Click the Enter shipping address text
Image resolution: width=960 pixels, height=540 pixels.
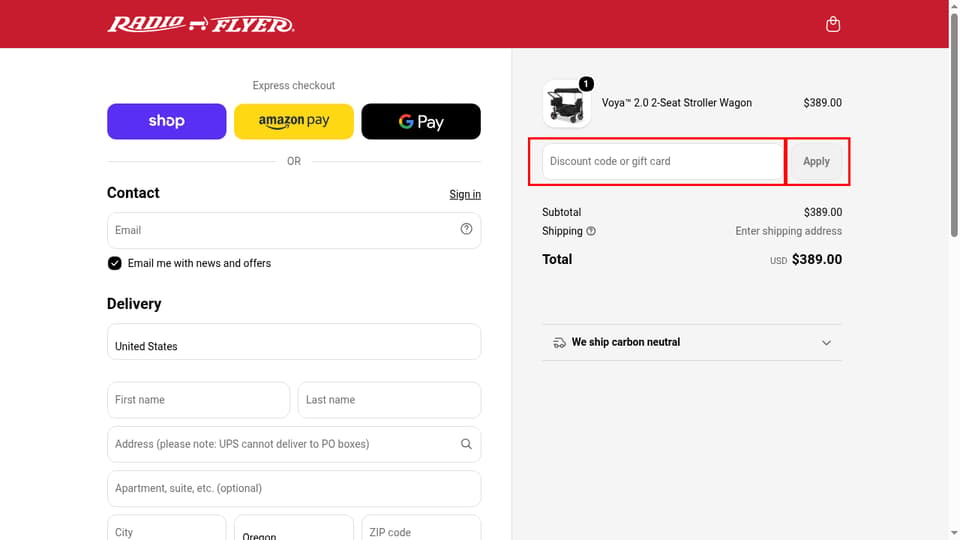788,231
